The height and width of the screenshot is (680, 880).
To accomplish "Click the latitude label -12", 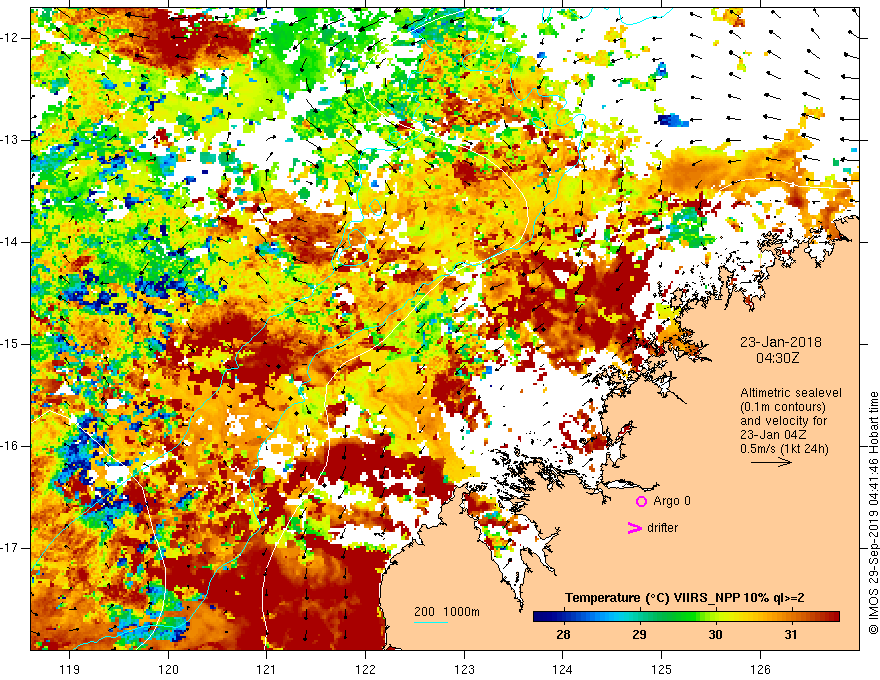I will (11, 38).
